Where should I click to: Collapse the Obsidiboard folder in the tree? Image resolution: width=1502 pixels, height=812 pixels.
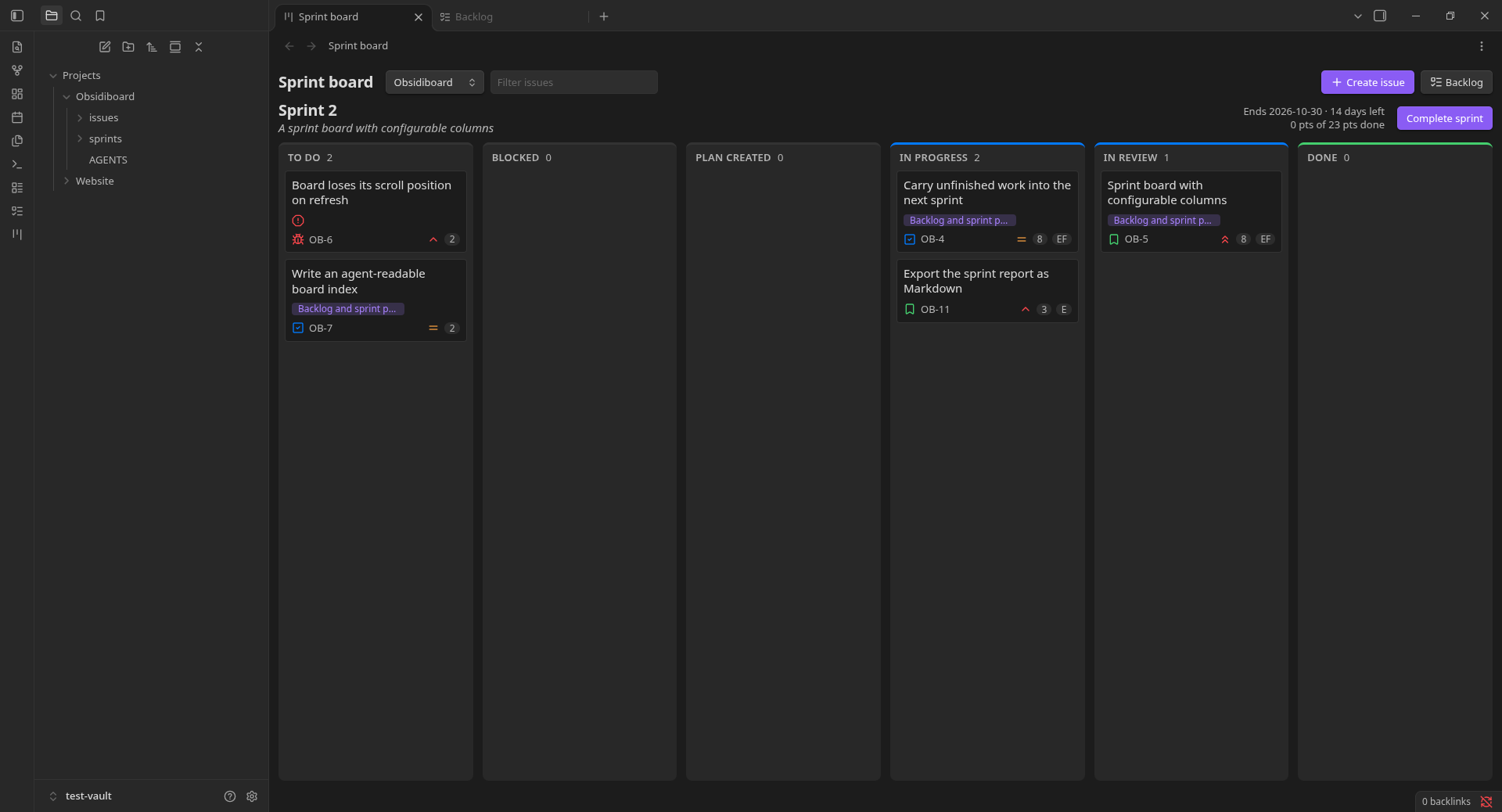[x=66, y=97]
